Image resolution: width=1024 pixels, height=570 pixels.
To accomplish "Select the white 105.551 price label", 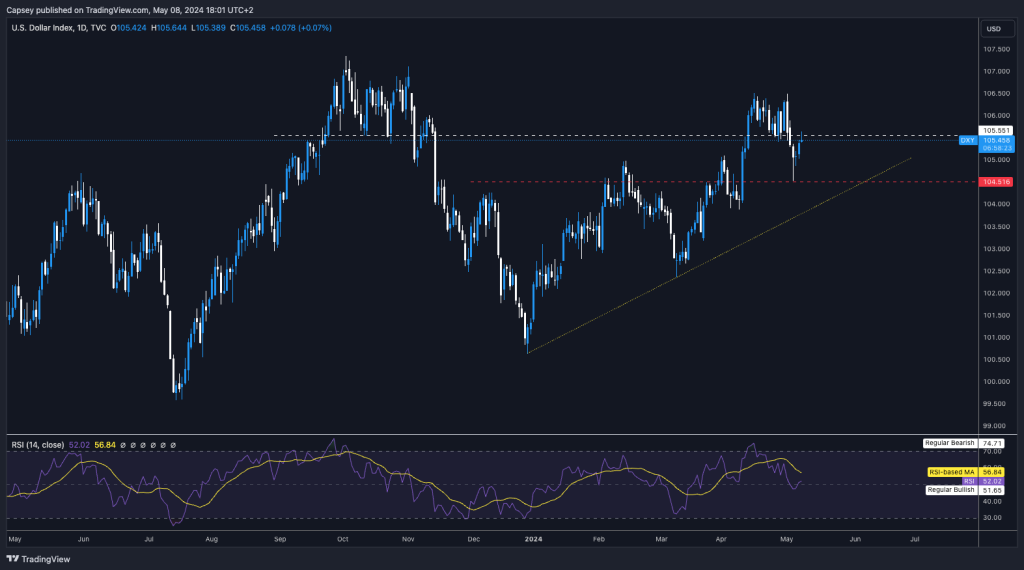I will tap(999, 130).
